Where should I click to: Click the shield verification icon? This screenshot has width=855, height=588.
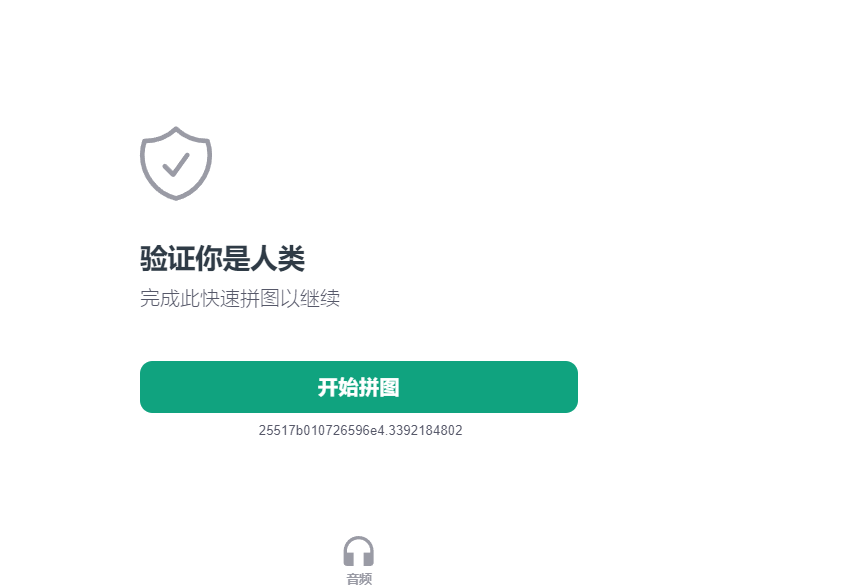(176, 163)
